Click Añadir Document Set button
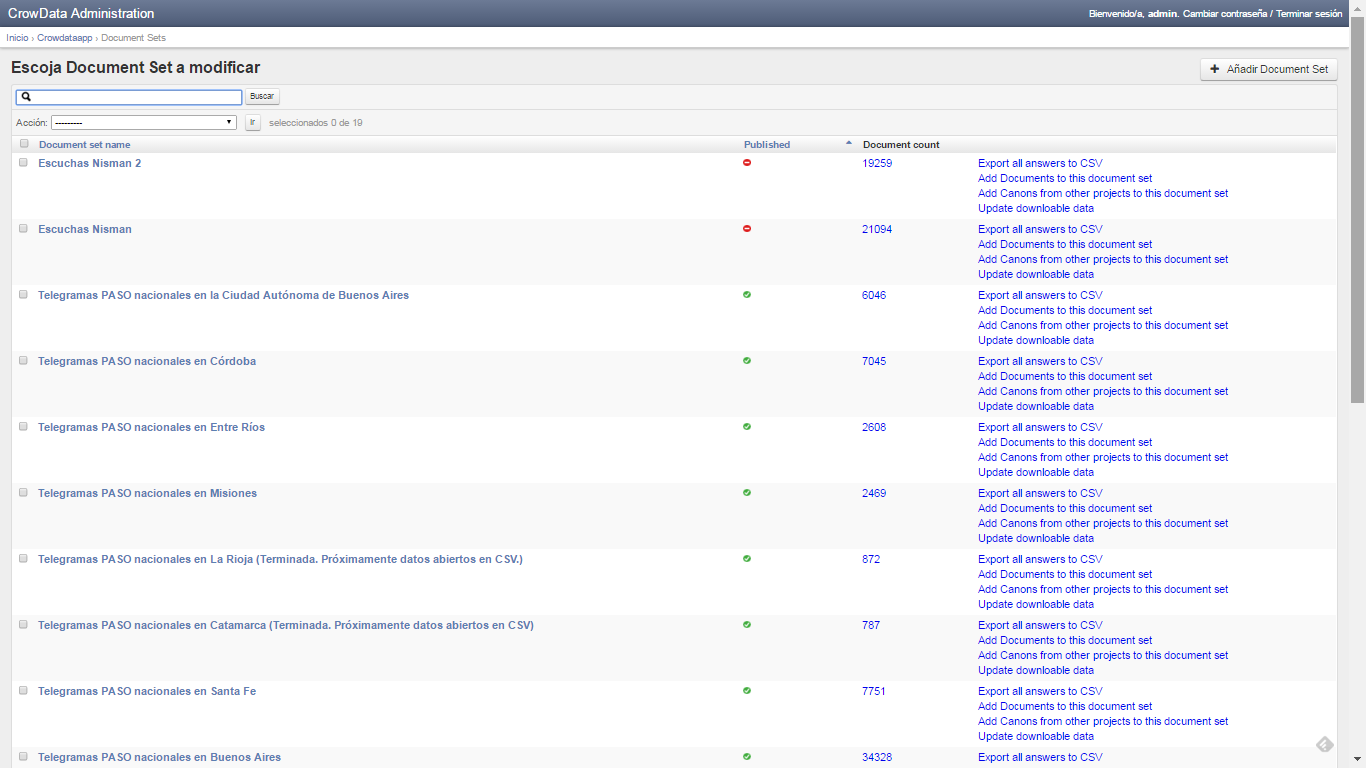Image resolution: width=1366 pixels, height=768 pixels. pyautogui.click(x=1269, y=69)
